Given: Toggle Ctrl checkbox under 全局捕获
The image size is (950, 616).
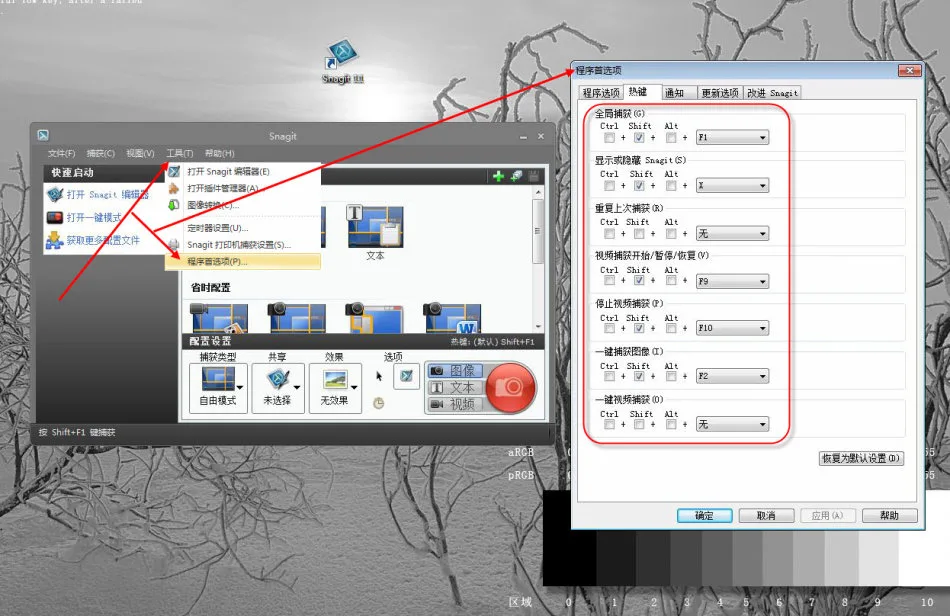Looking at the screenshot, I should pos(610,137).
